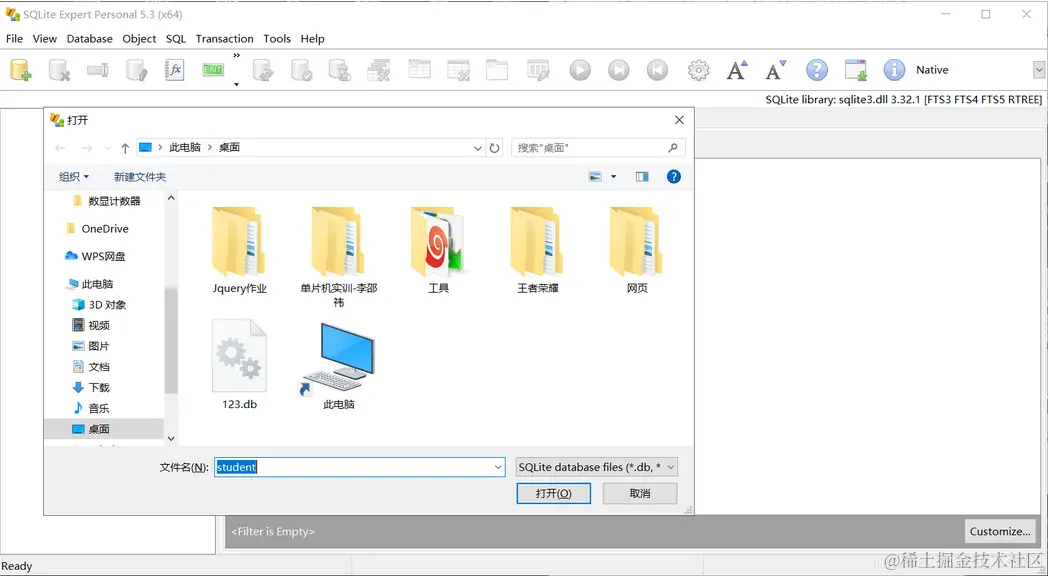
Task: Go up one folder level arrow
Action: (125, 148)
